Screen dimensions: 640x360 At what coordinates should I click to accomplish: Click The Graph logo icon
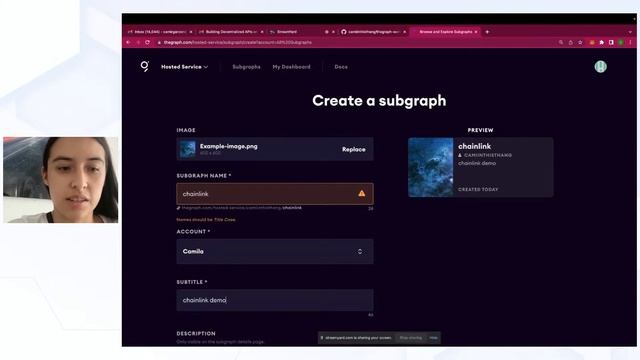click(144, 67)
